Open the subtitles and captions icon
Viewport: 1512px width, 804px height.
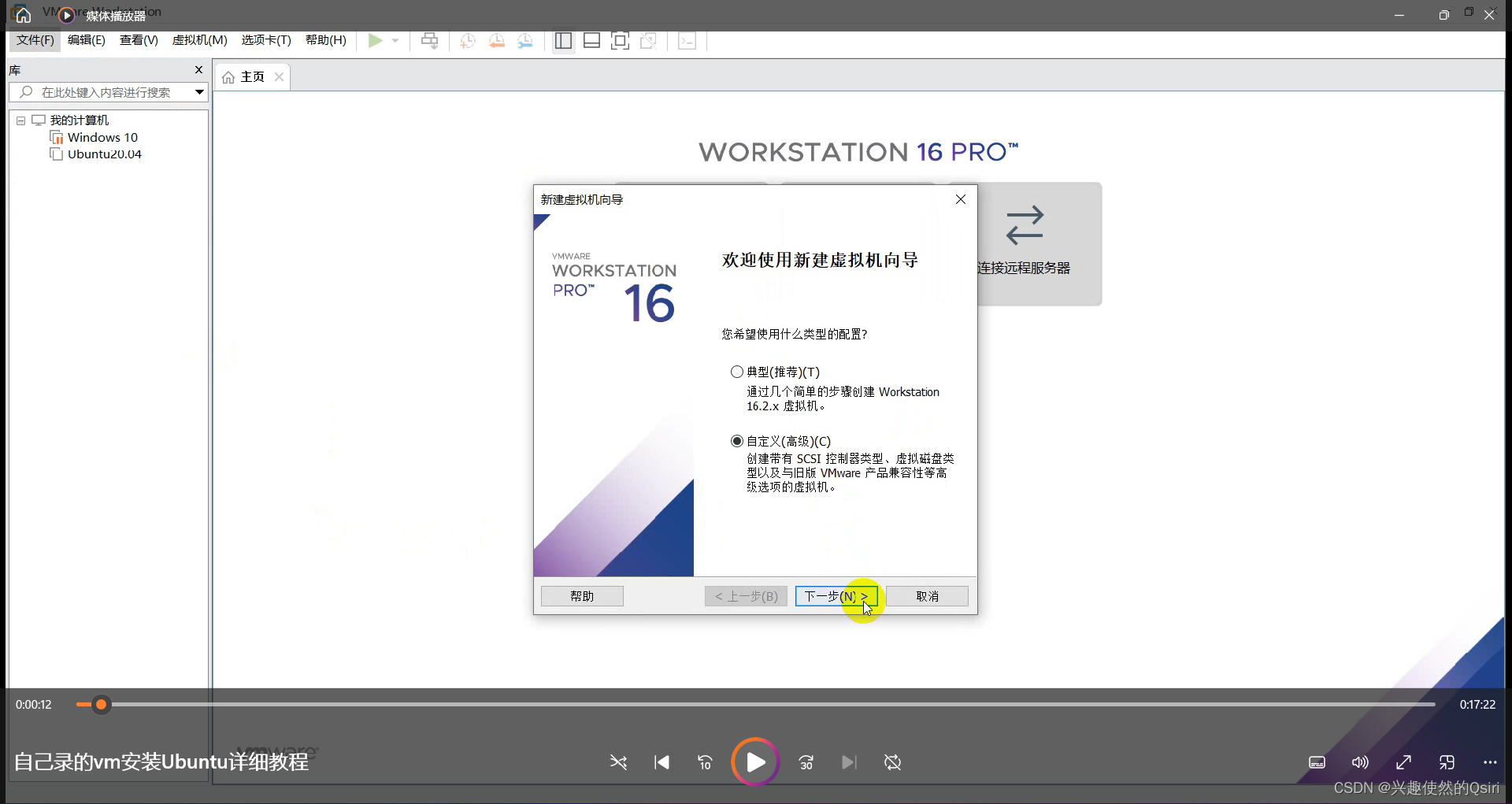pyautogui.click(x=1317, y=762)
